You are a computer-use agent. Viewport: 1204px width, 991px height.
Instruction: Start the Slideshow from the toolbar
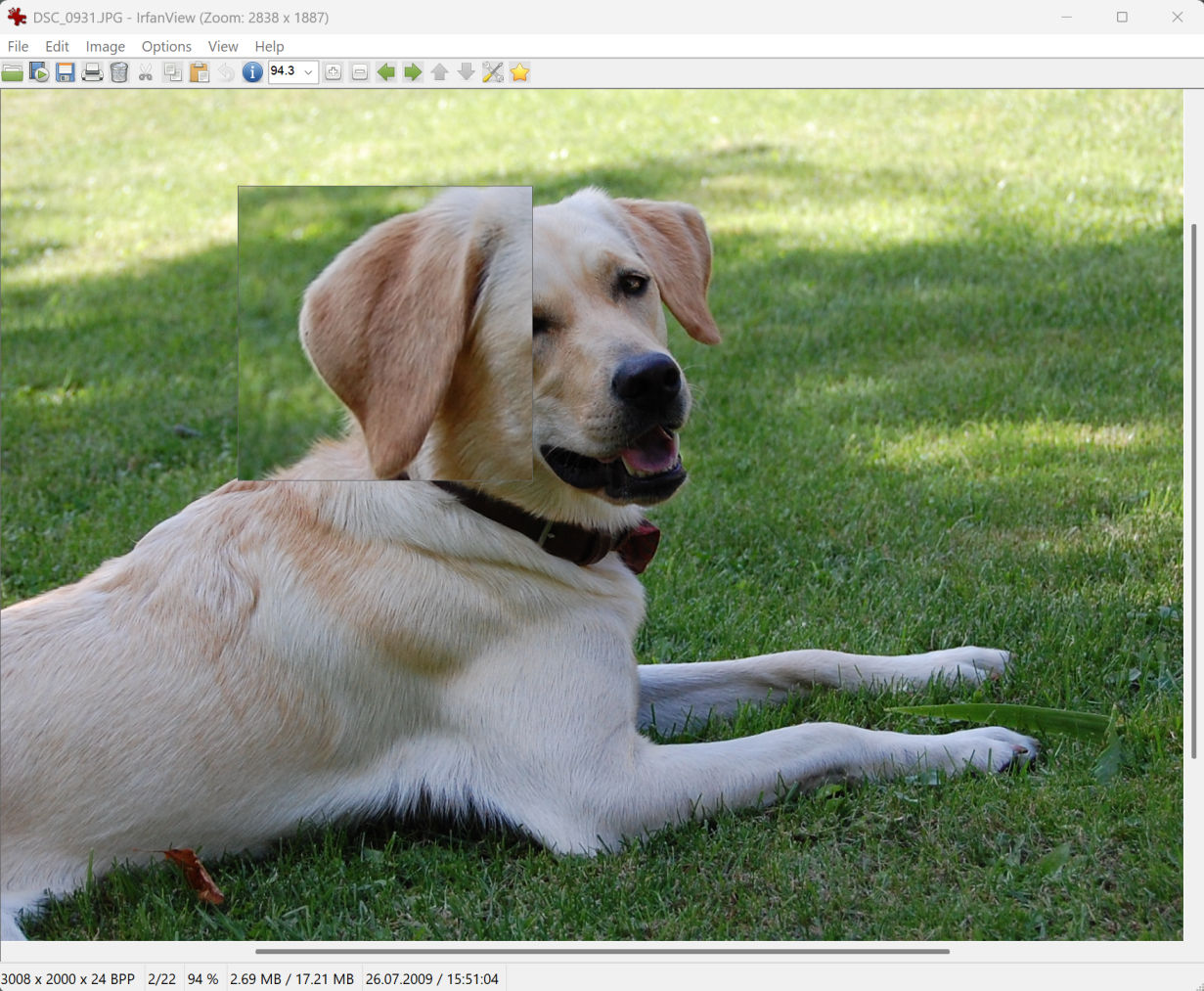[39, 72]
